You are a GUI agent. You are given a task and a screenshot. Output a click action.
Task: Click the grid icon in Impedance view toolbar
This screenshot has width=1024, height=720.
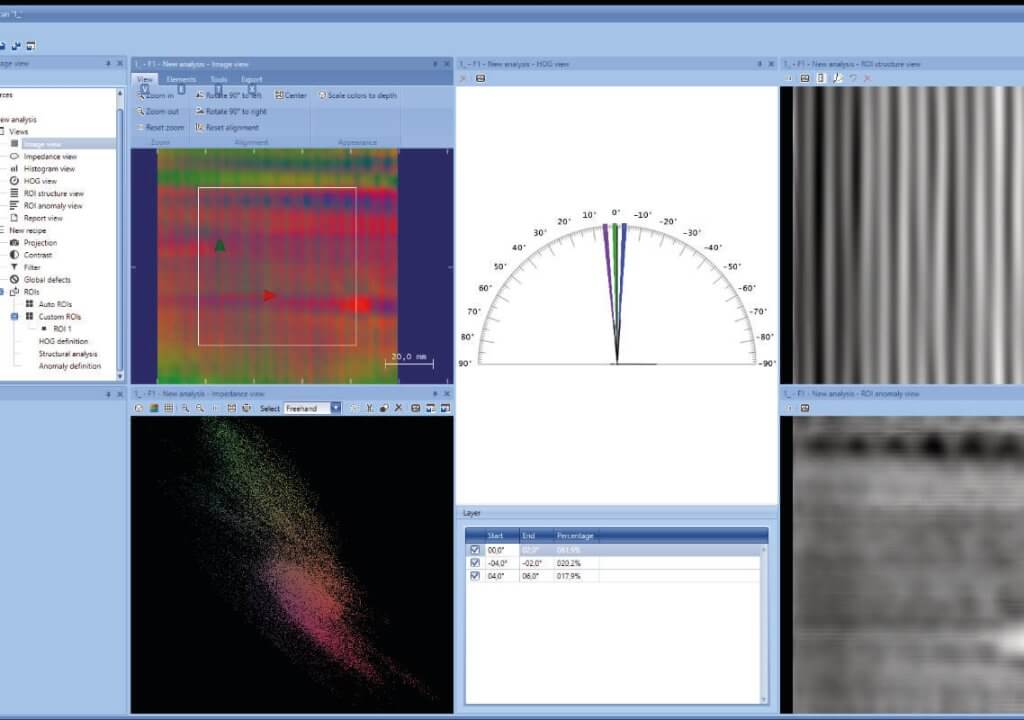coord(168,408)
